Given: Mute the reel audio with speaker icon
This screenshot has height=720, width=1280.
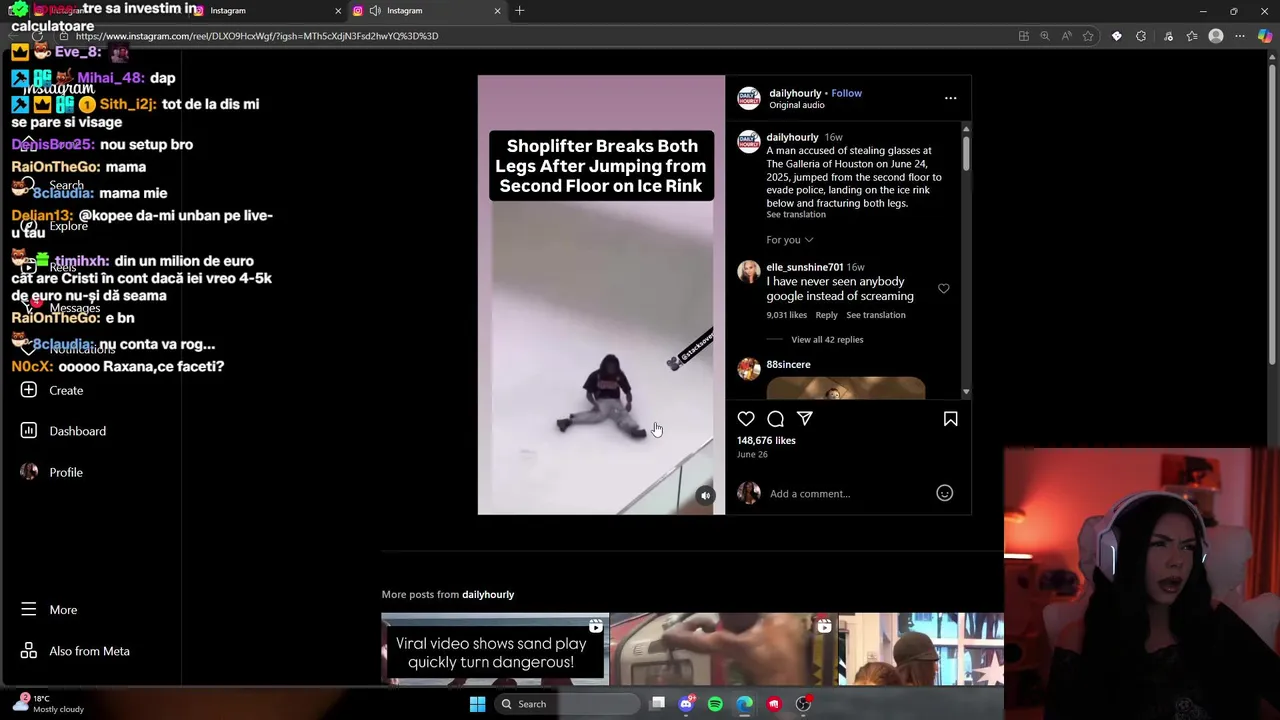Looking at the screenshot, I should coord(705,496).
